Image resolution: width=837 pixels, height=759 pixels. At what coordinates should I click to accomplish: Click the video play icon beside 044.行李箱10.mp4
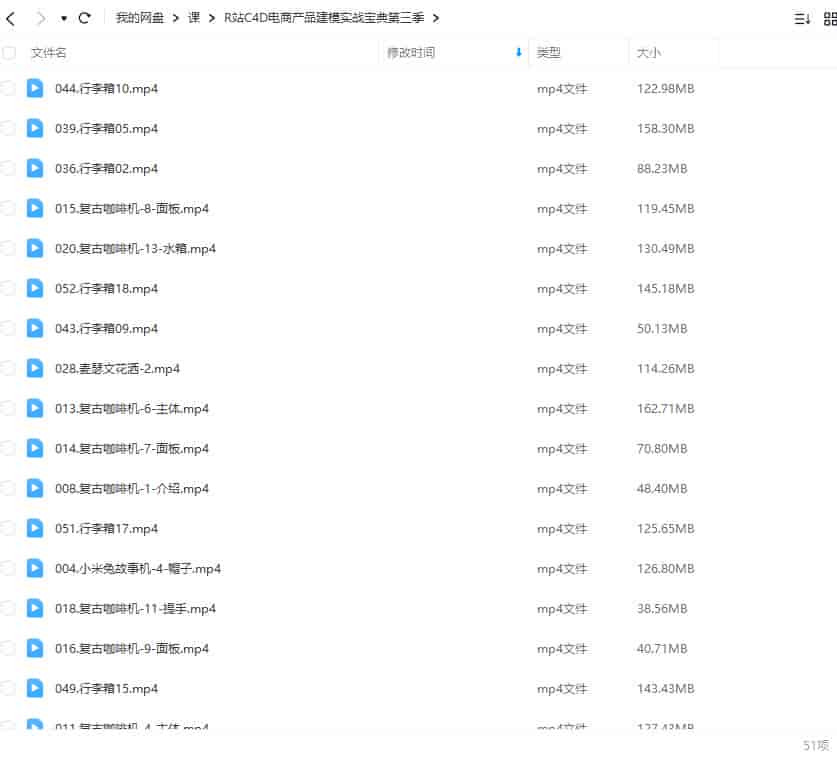(35, 88)
